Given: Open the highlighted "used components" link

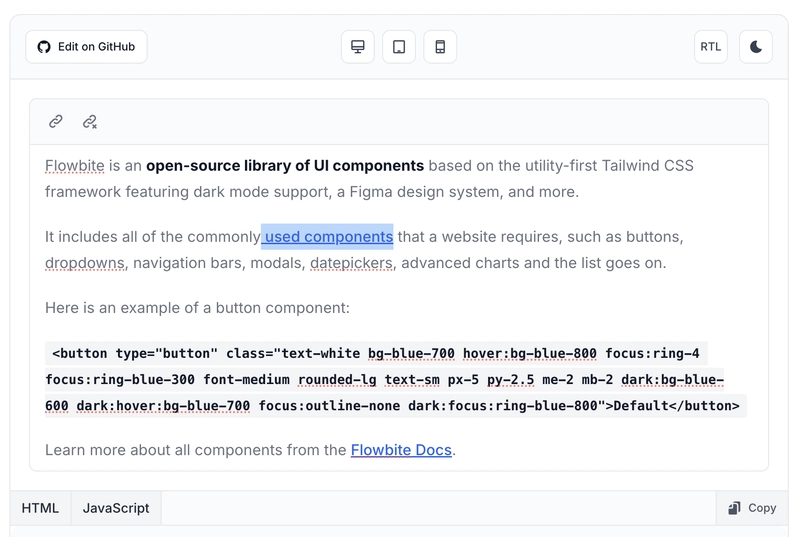Looking at the screenshot, I should pos(327,237).
